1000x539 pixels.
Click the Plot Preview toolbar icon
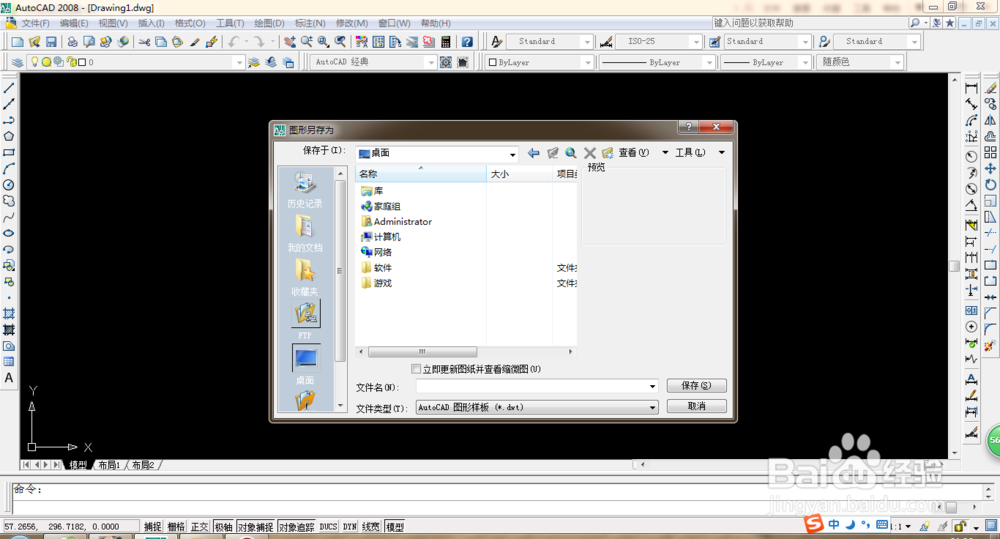[x=89, y=41]
